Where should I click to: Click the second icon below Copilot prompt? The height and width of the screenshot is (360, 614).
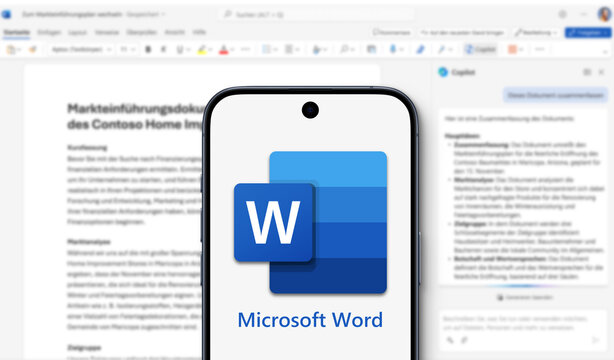coord(464,340)
